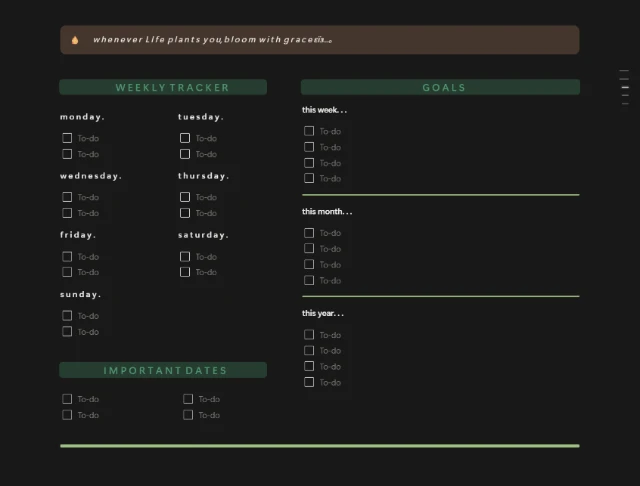Click the 'whenever life plants you' quote text
Viewport: 640px width, 486px height.
pyautogui.click(x=210, y=40)
